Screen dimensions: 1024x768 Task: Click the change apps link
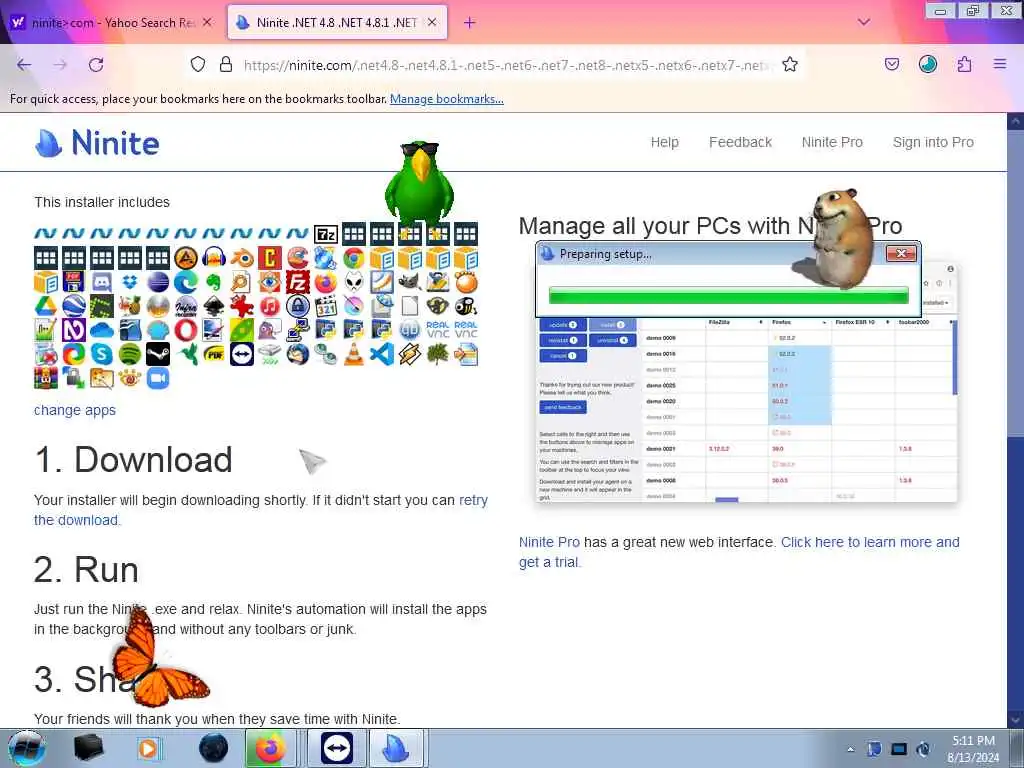[75, 410]
